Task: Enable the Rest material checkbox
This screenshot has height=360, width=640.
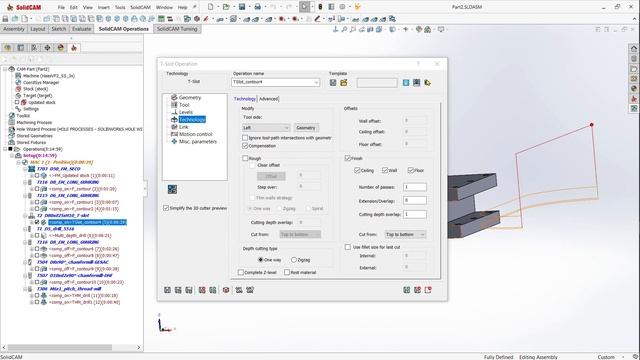Action: click(287, 272)
